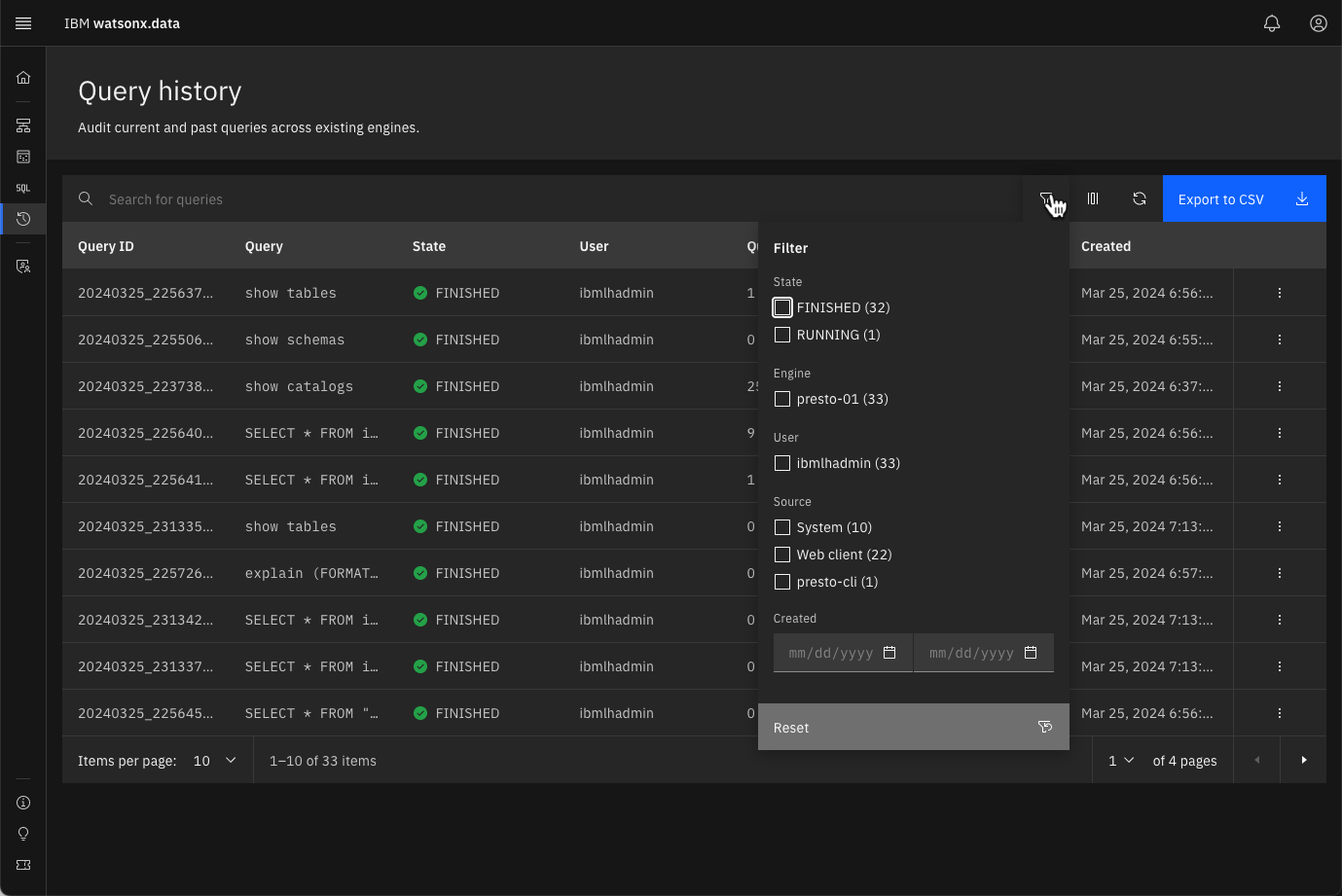This screenshot has height=896, width=1342.
Task: Open the ticket icon at sidebar bottom
Action: coord(23,865)
